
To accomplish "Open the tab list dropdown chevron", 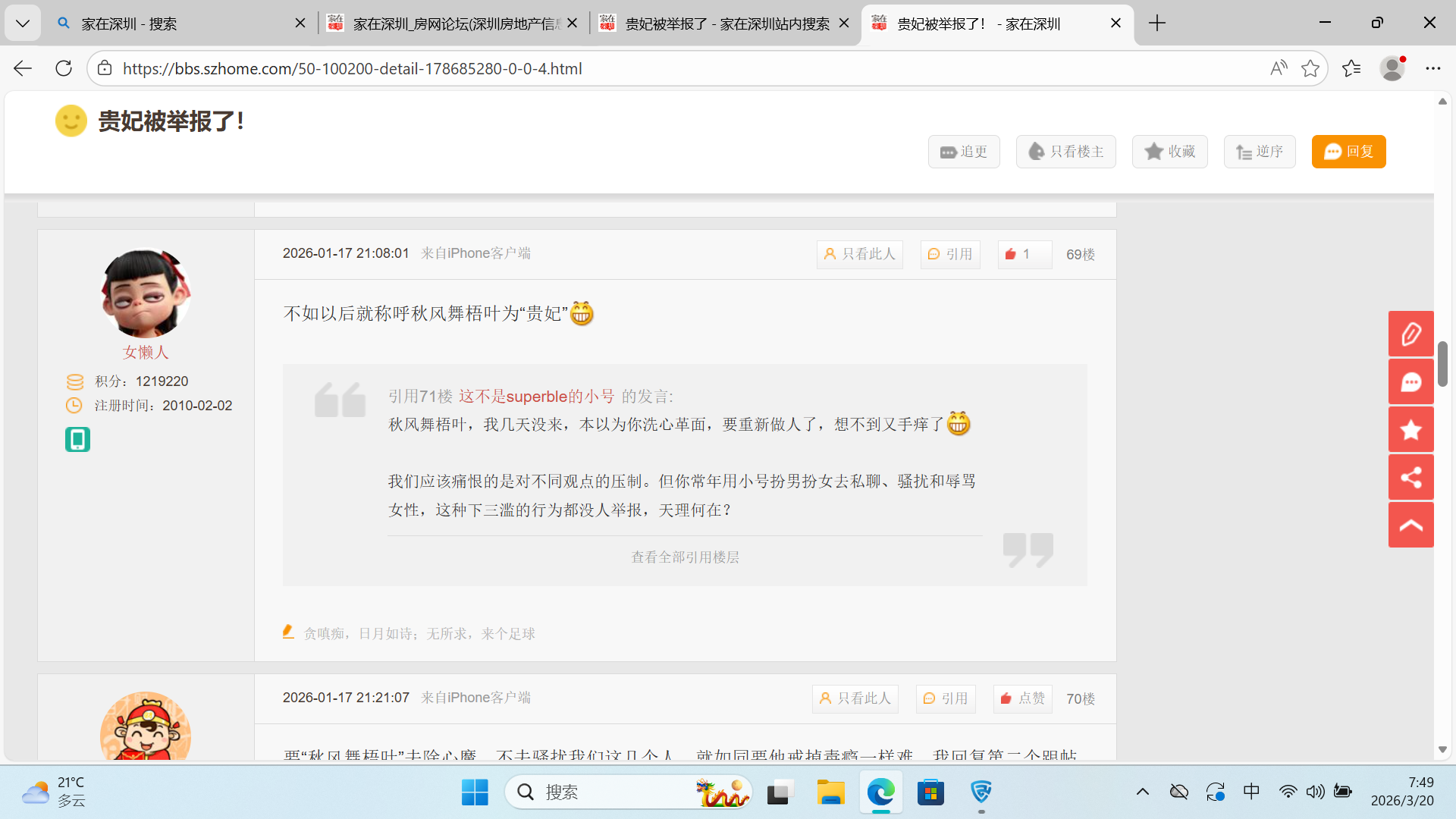I will pos(23,24).
